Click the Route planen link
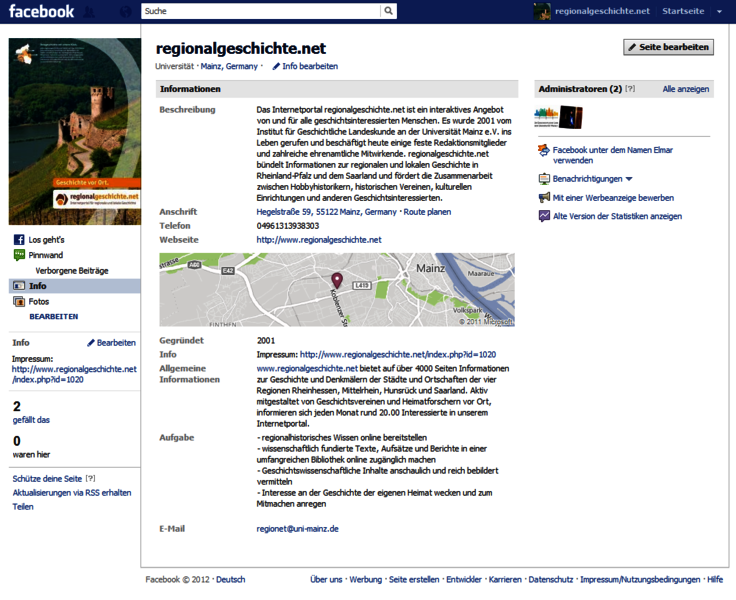 point(427,212)
